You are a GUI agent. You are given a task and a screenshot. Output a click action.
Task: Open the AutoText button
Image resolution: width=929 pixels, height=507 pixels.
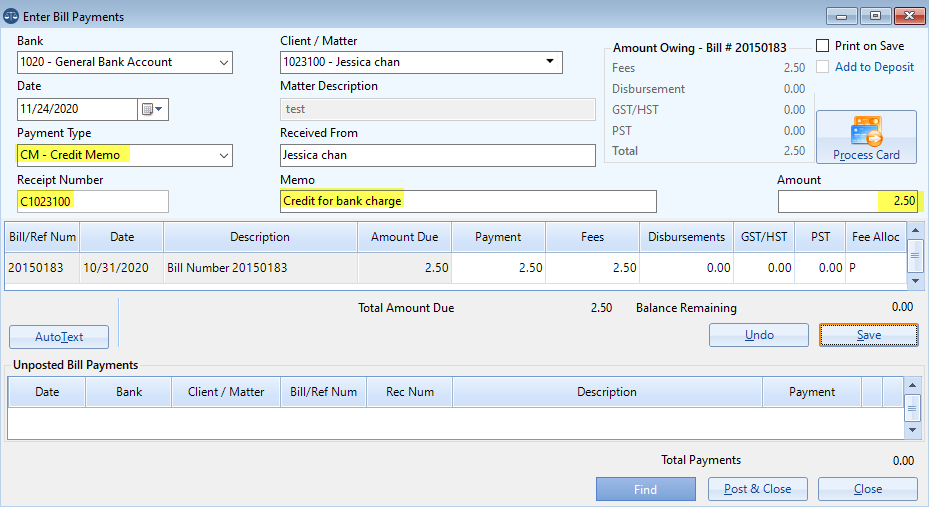pos(59,337)
